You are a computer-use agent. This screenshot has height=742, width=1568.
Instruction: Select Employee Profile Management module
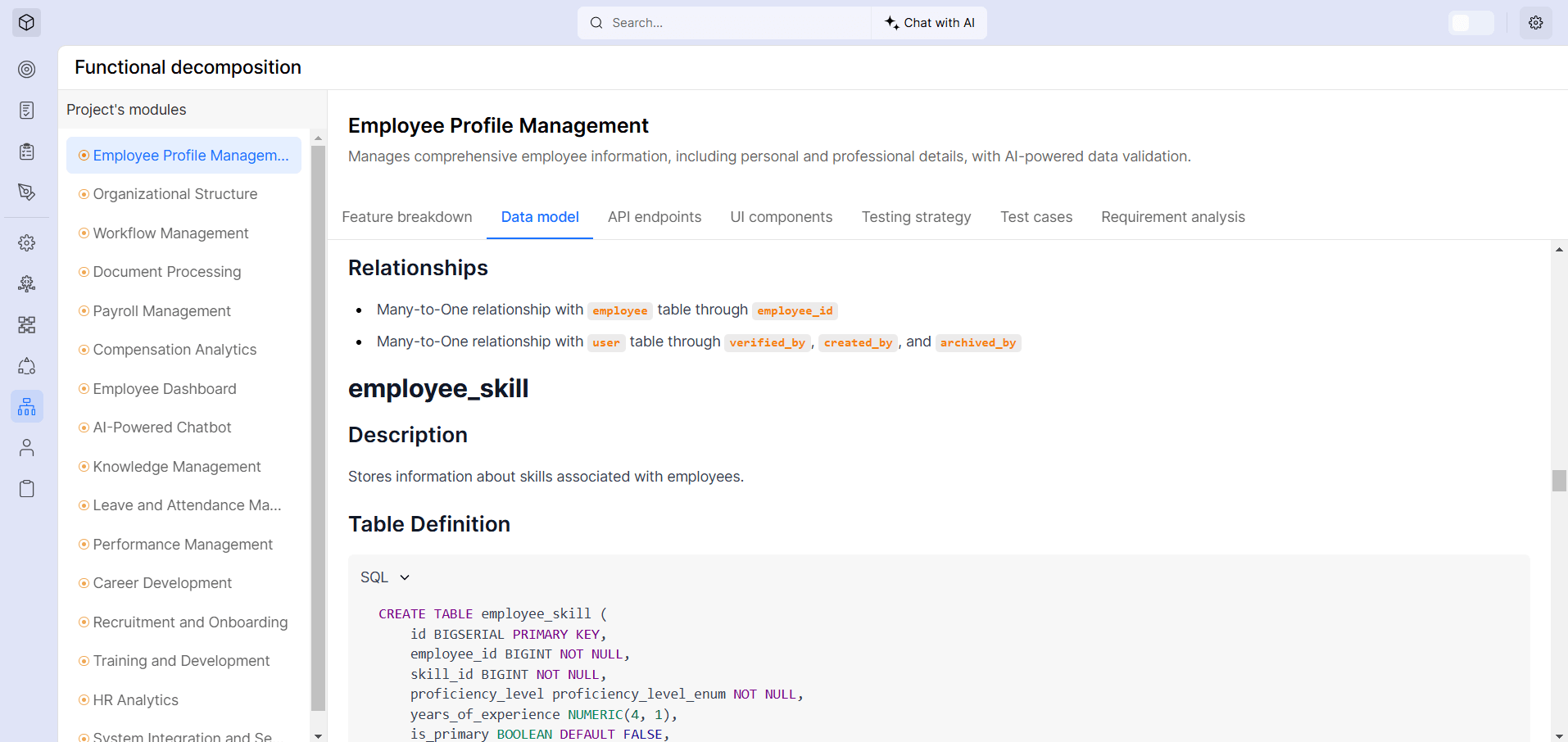click(x=184, y=156)
